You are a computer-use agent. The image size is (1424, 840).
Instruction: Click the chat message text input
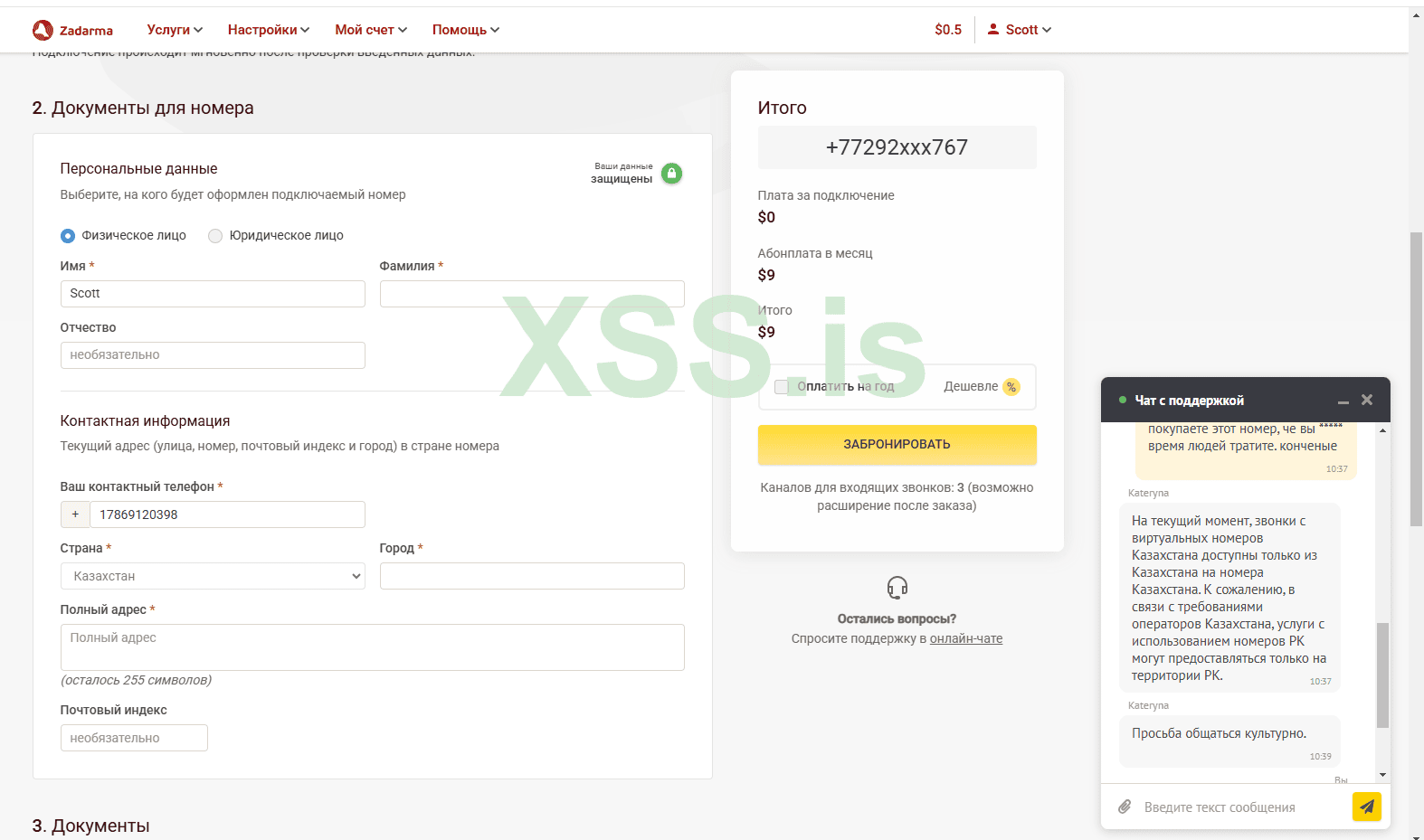click(1244, 807)
